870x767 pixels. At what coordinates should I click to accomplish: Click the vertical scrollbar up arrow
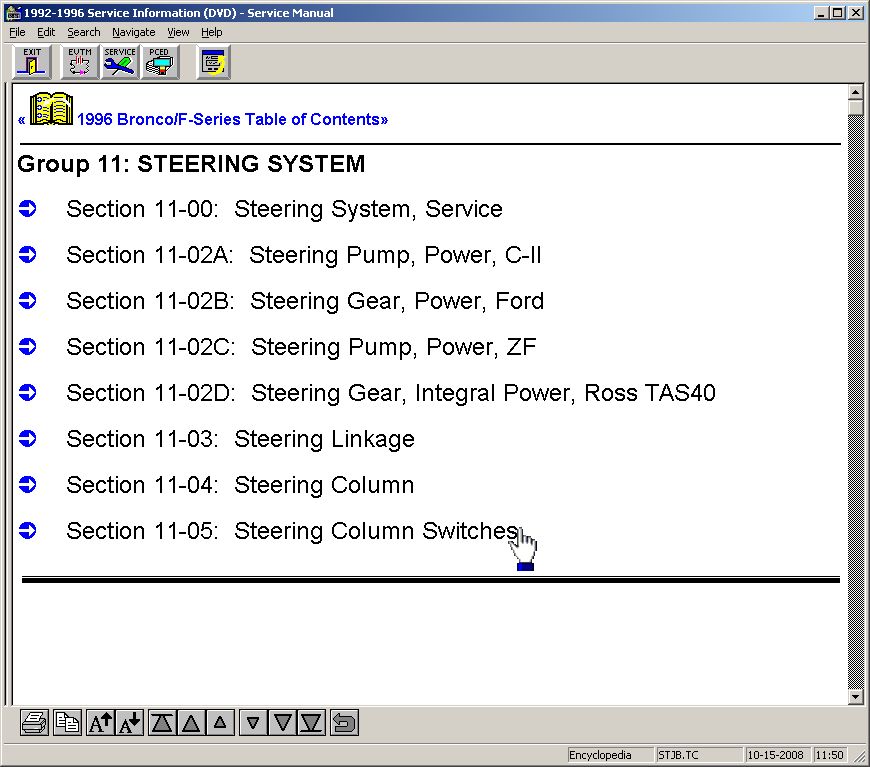click(855, 92)
